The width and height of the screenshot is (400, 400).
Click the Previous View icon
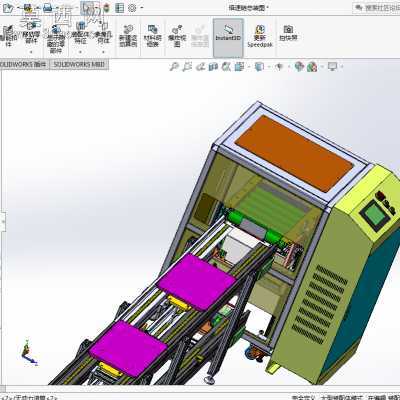(200, 67)
